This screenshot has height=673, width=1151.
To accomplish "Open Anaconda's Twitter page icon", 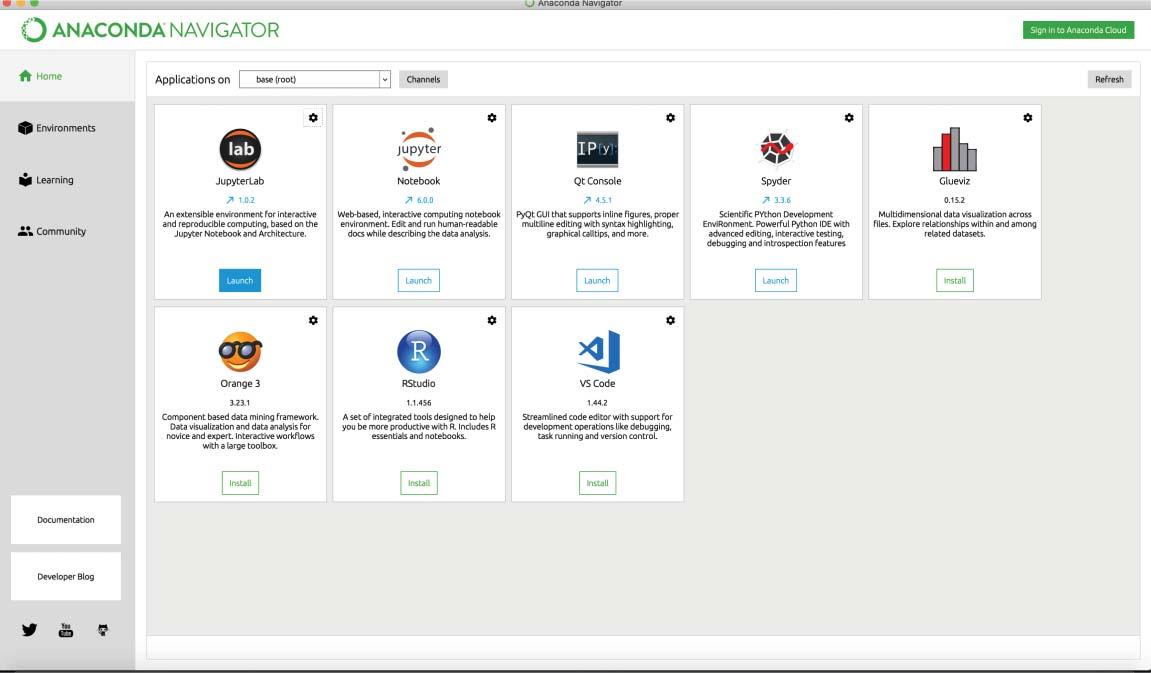I will [29, 630].
